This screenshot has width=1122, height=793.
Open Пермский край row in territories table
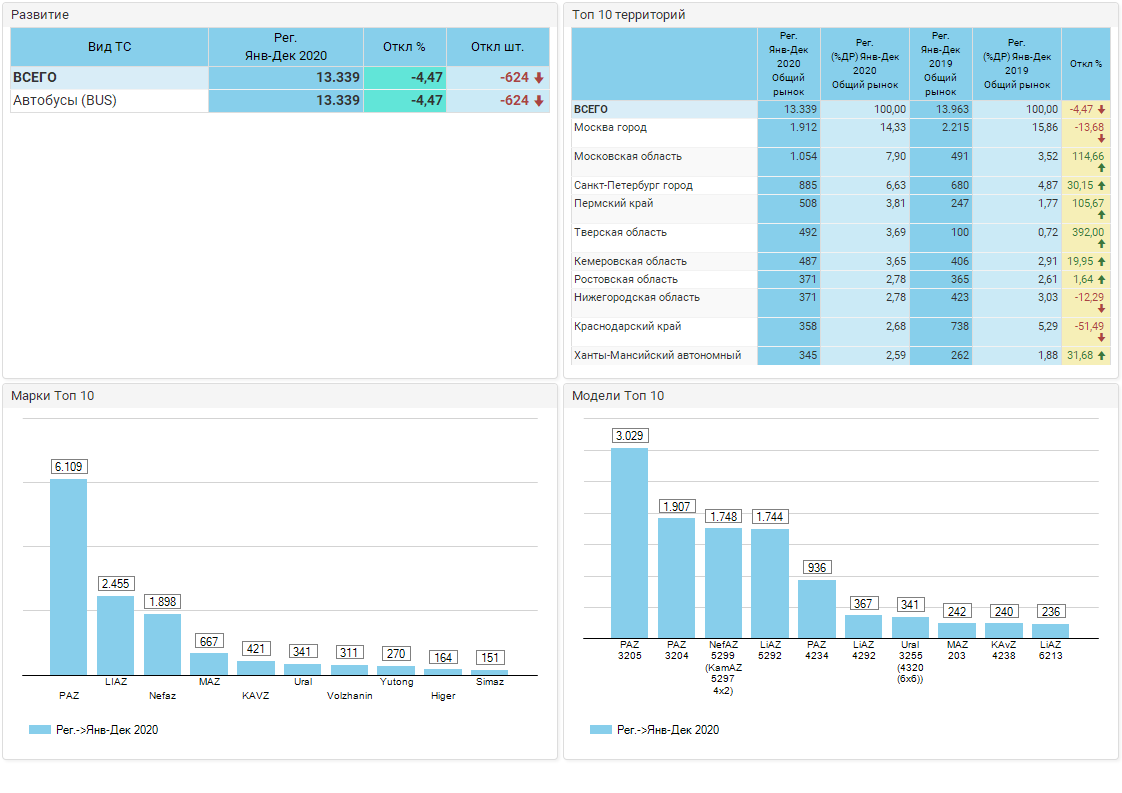pos(613,204)
